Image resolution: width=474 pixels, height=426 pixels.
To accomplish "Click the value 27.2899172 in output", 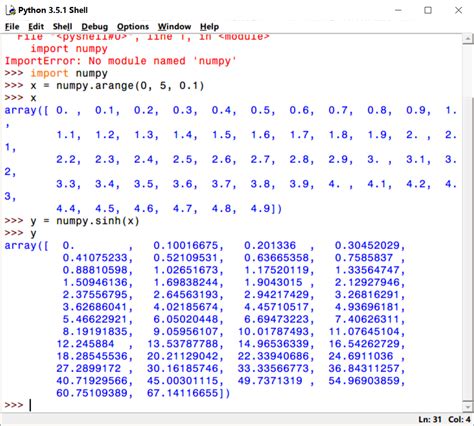I will (88, 368).
